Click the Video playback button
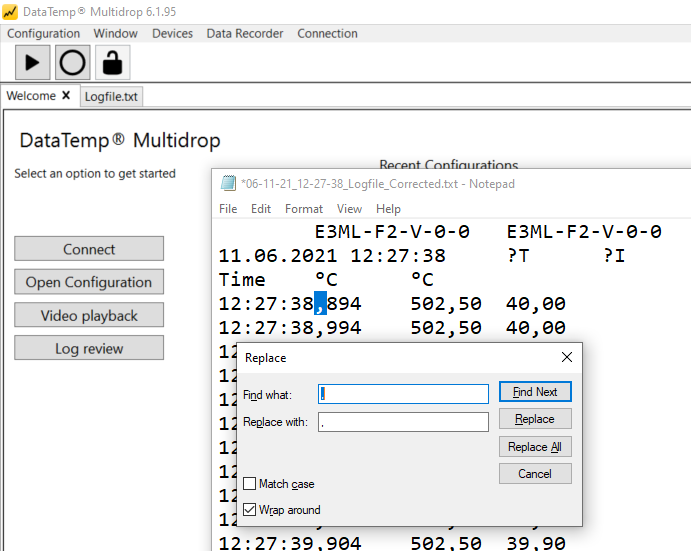691x551 pixels. (x=89, y=315)
